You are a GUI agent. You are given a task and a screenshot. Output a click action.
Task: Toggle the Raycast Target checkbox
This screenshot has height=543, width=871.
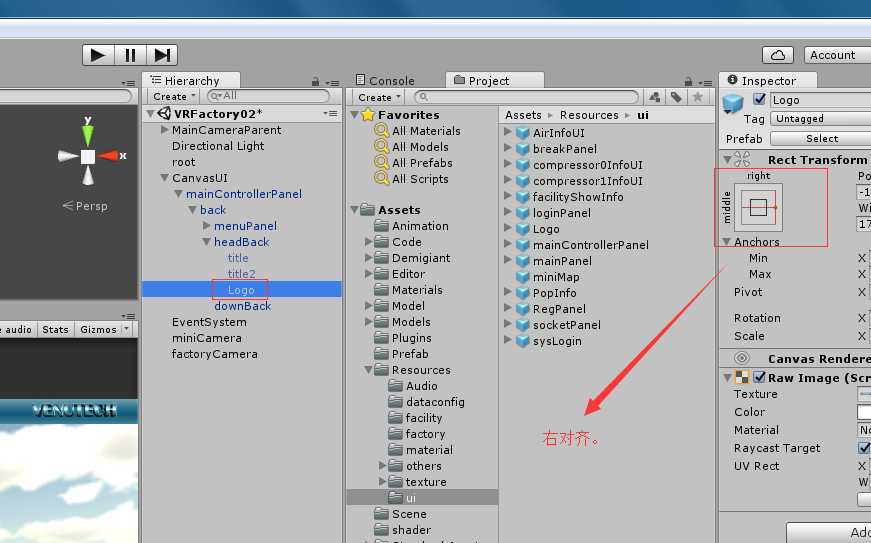pos(864,448)
